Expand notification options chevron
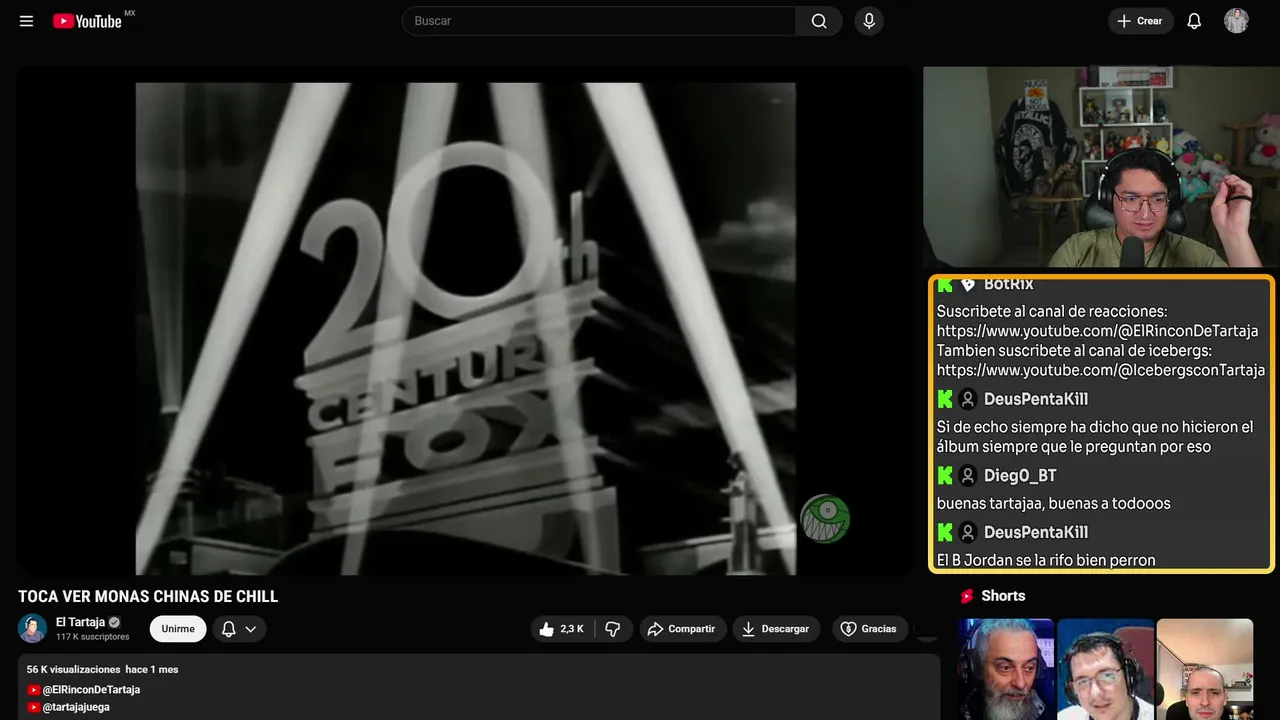This screenshot has width=1280, height=720. 251,629
